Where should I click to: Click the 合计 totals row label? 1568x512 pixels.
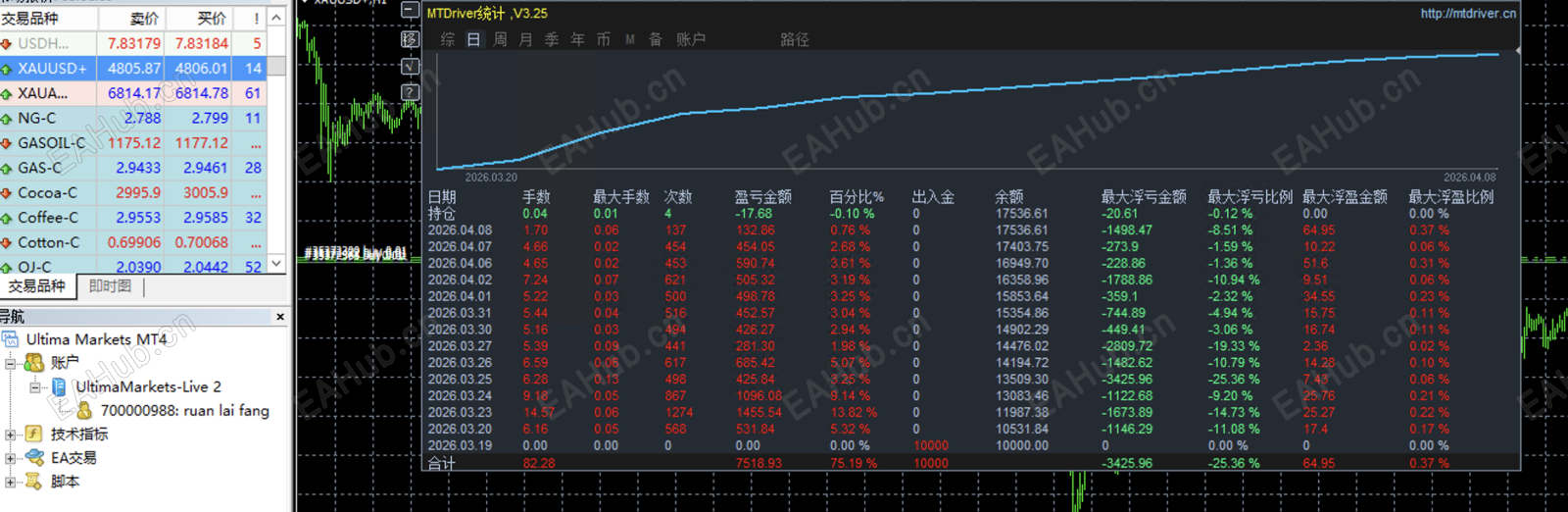point(442,463)
